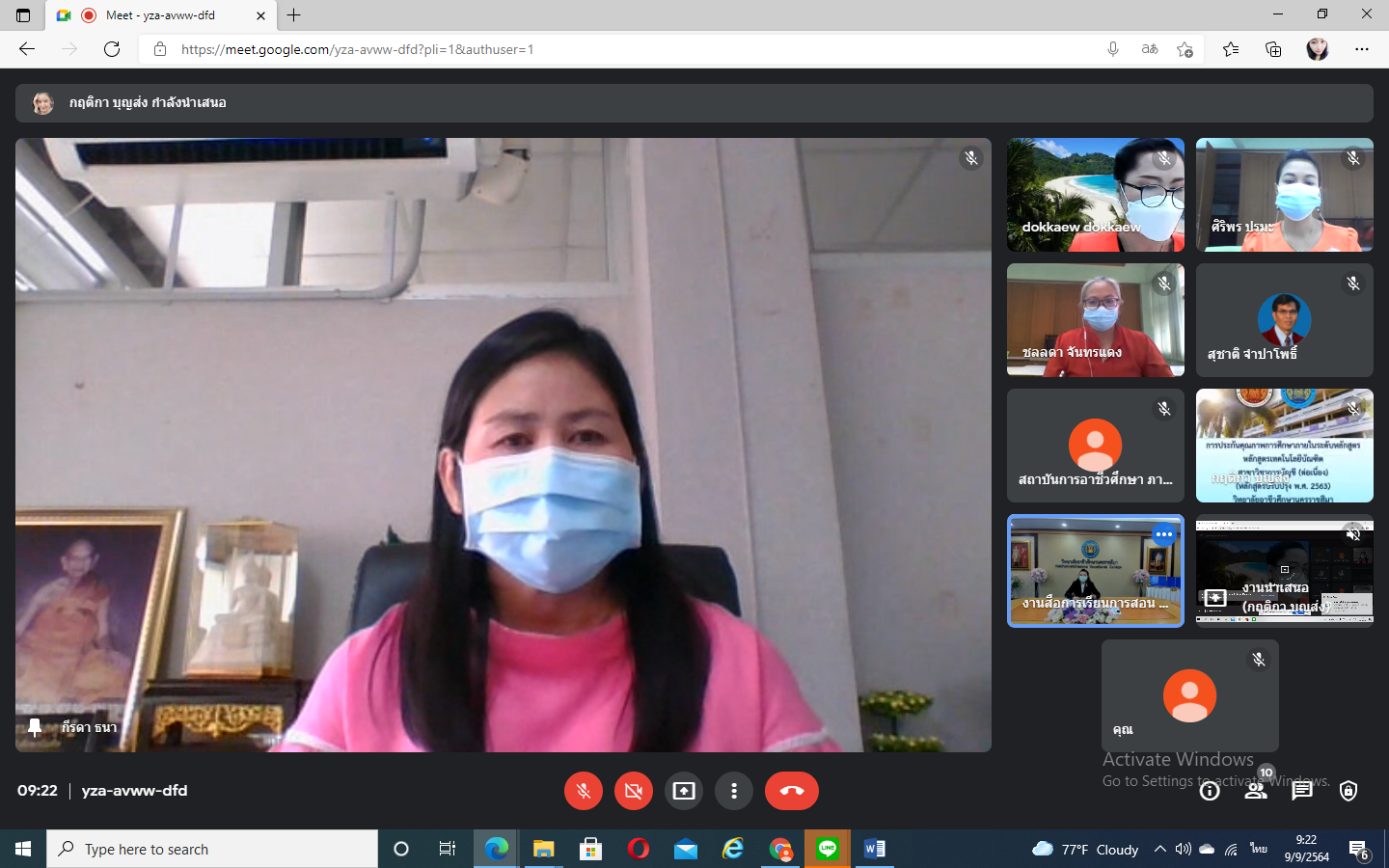
Task: Open browser settings and more menu
Action: pyautogui.click(x=1362, y=49)
